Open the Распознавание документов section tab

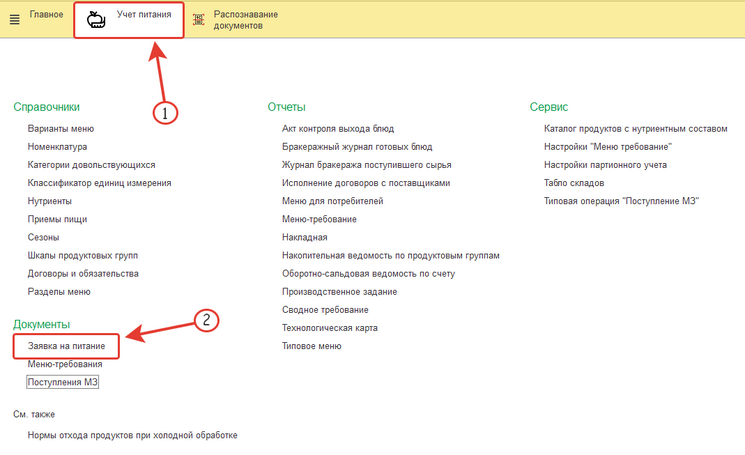coord(245,20)
